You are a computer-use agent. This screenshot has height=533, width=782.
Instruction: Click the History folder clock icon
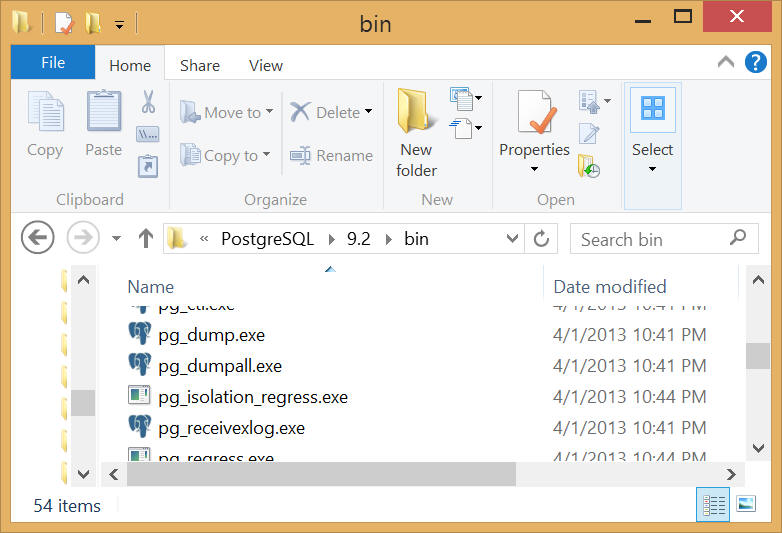tap(588, 167)
